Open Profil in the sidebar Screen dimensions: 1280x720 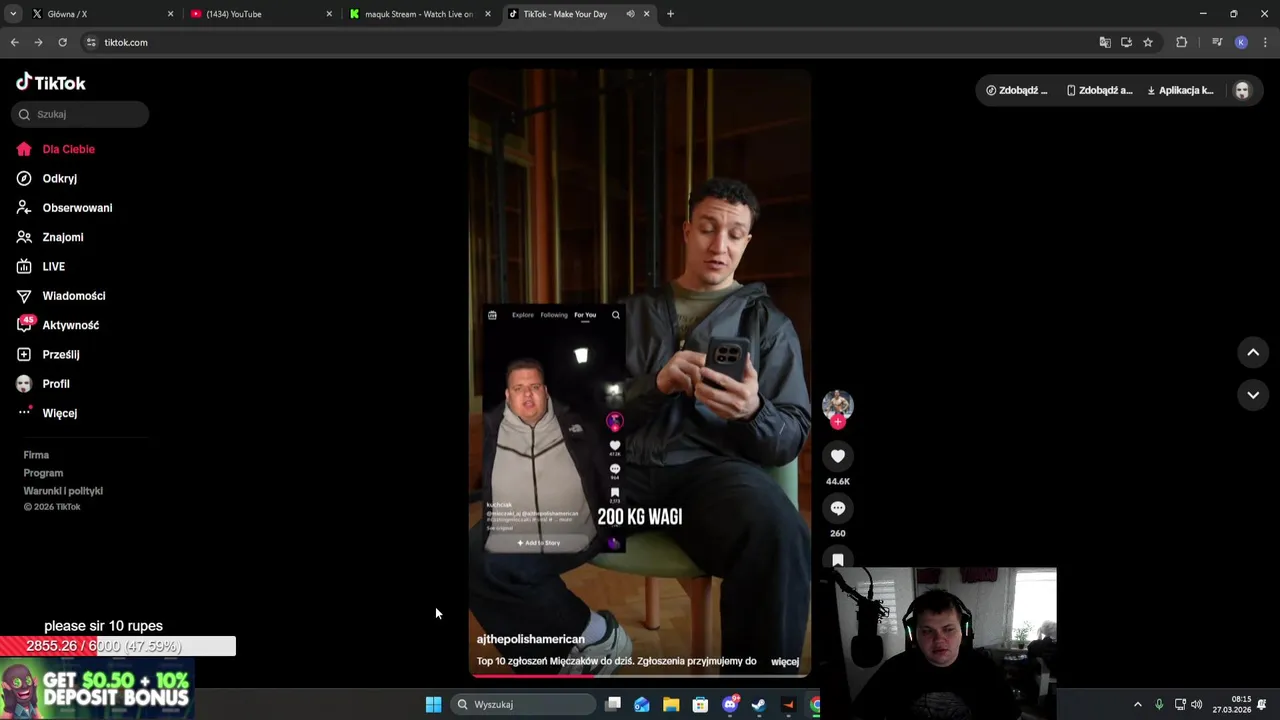click(x=43, y=384)
